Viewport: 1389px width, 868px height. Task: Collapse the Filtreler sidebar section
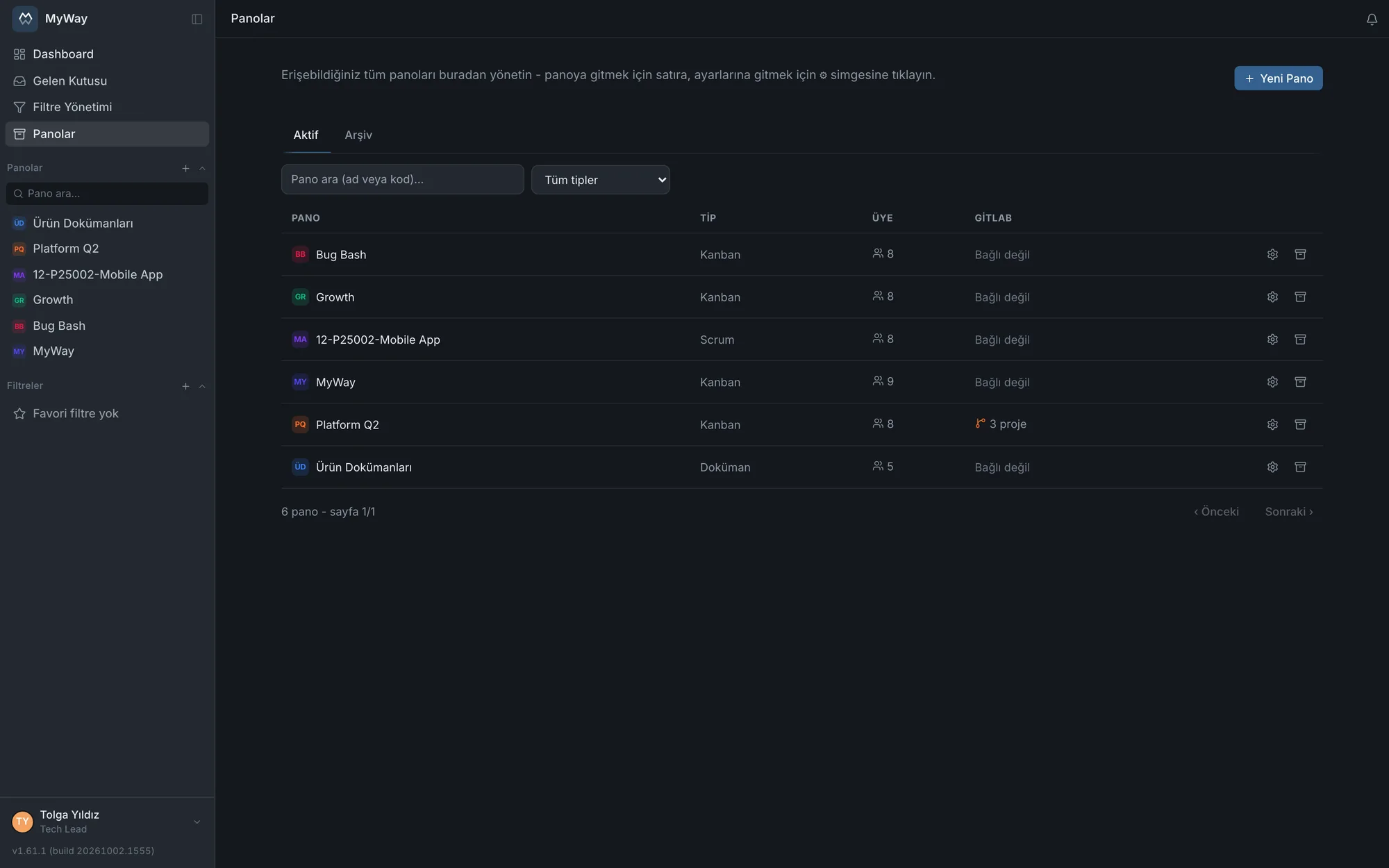tap(202, 386)
